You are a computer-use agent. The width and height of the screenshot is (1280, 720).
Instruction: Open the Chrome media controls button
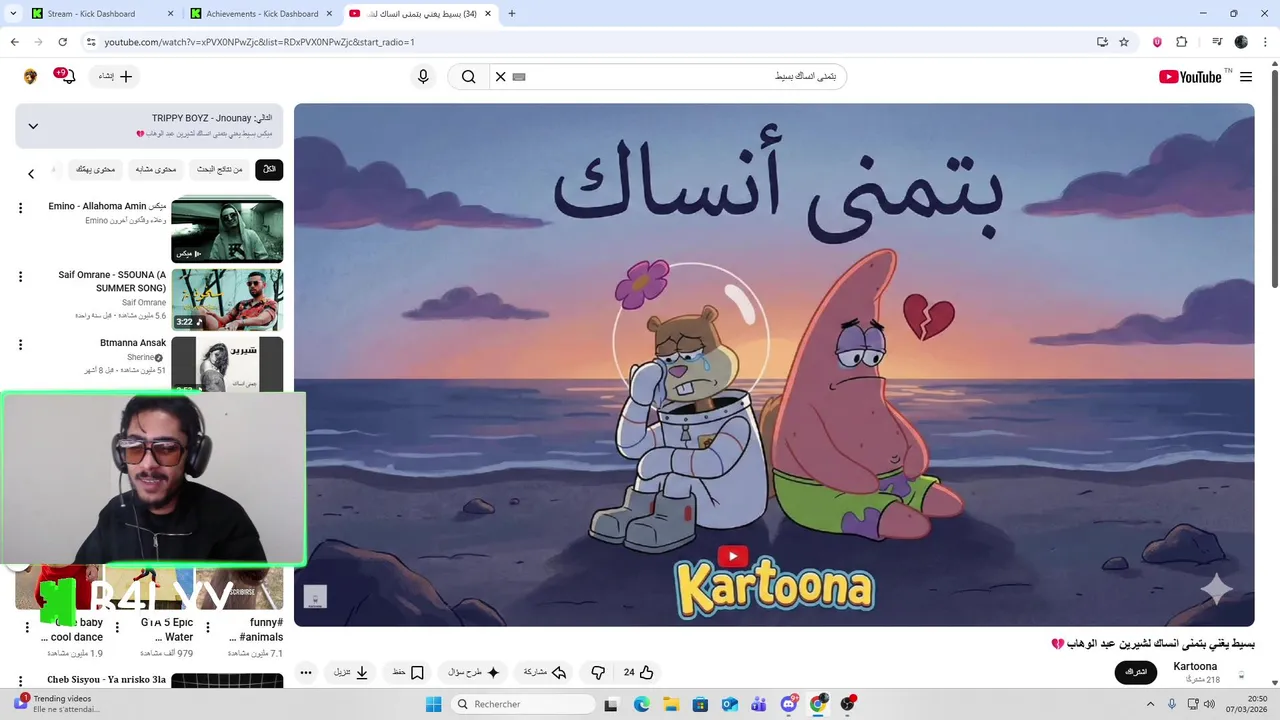pos(1217,42)
